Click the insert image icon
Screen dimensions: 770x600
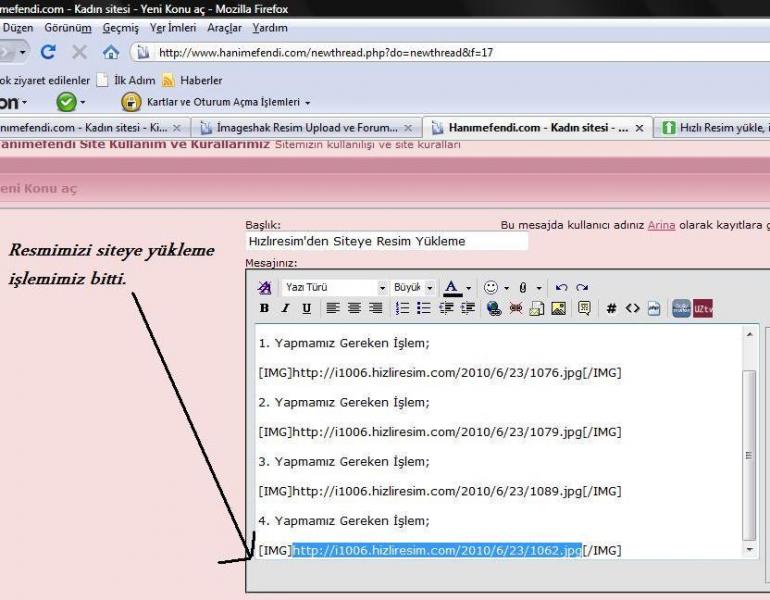pyautogui.click(x=558, y=309)
